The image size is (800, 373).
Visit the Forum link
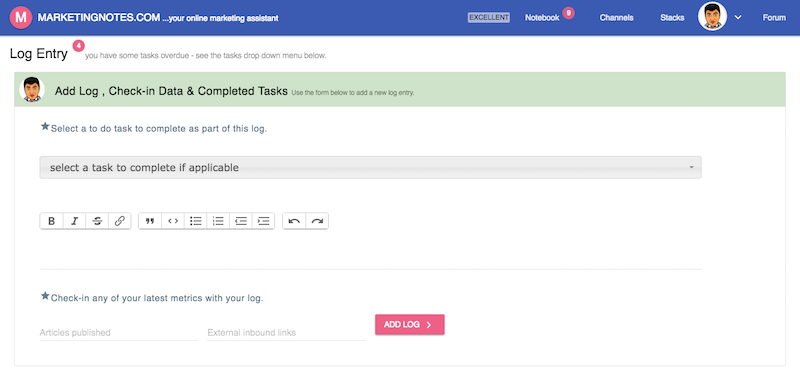pyautogui.click(x=774, y=17)
